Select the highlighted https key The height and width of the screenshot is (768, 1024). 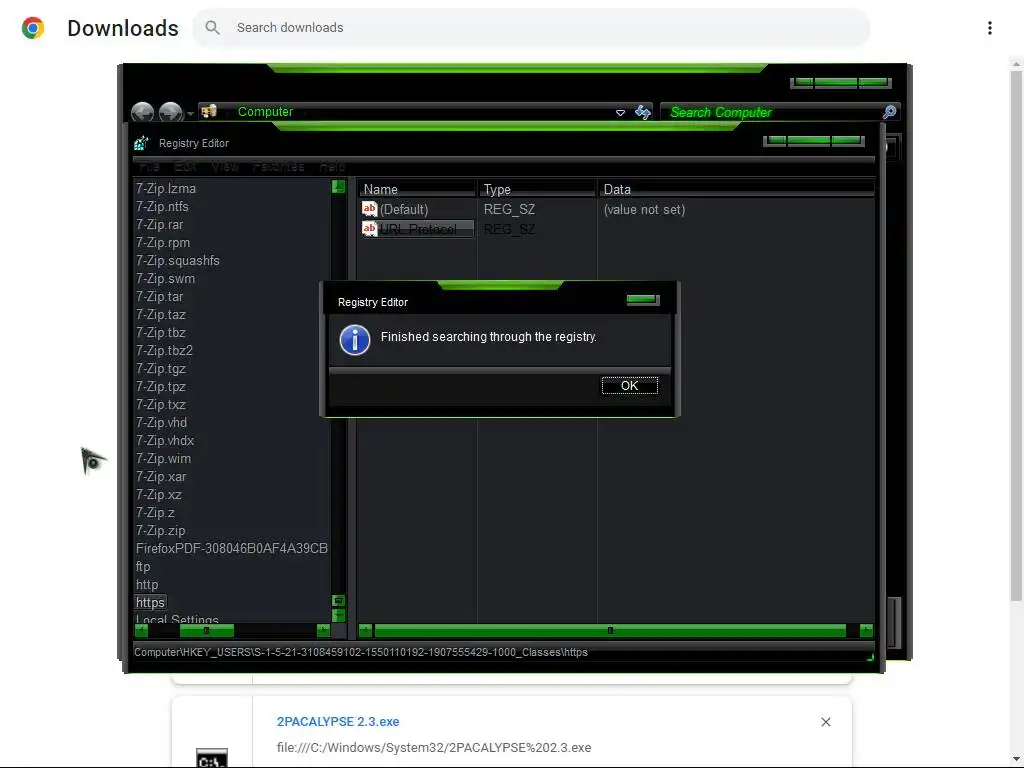point(150,603)
